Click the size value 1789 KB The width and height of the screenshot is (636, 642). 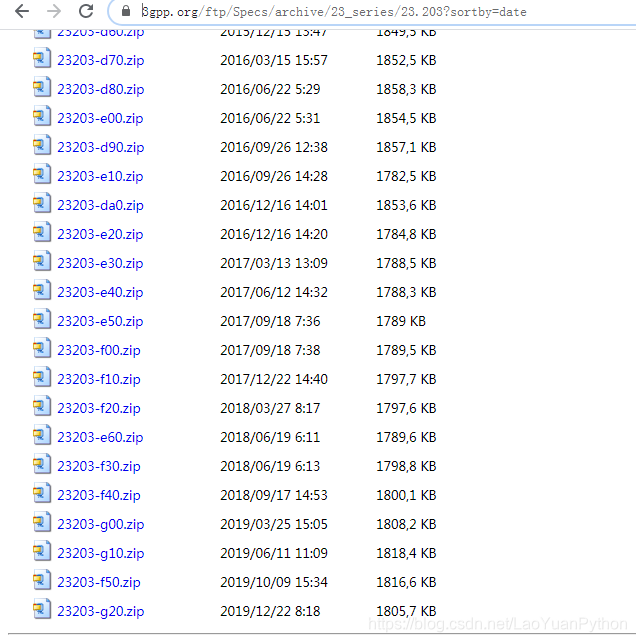tap(401, 321)
